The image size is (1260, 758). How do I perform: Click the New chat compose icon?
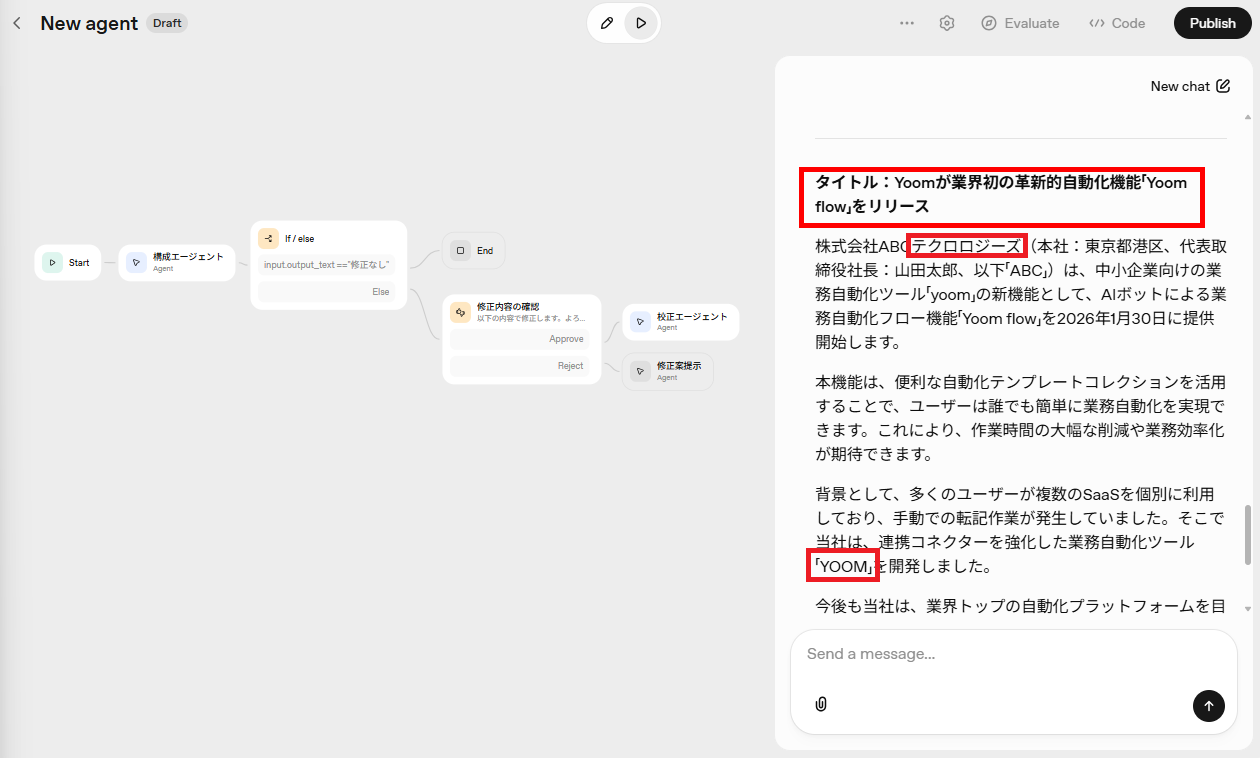[x=1223, y=86]
